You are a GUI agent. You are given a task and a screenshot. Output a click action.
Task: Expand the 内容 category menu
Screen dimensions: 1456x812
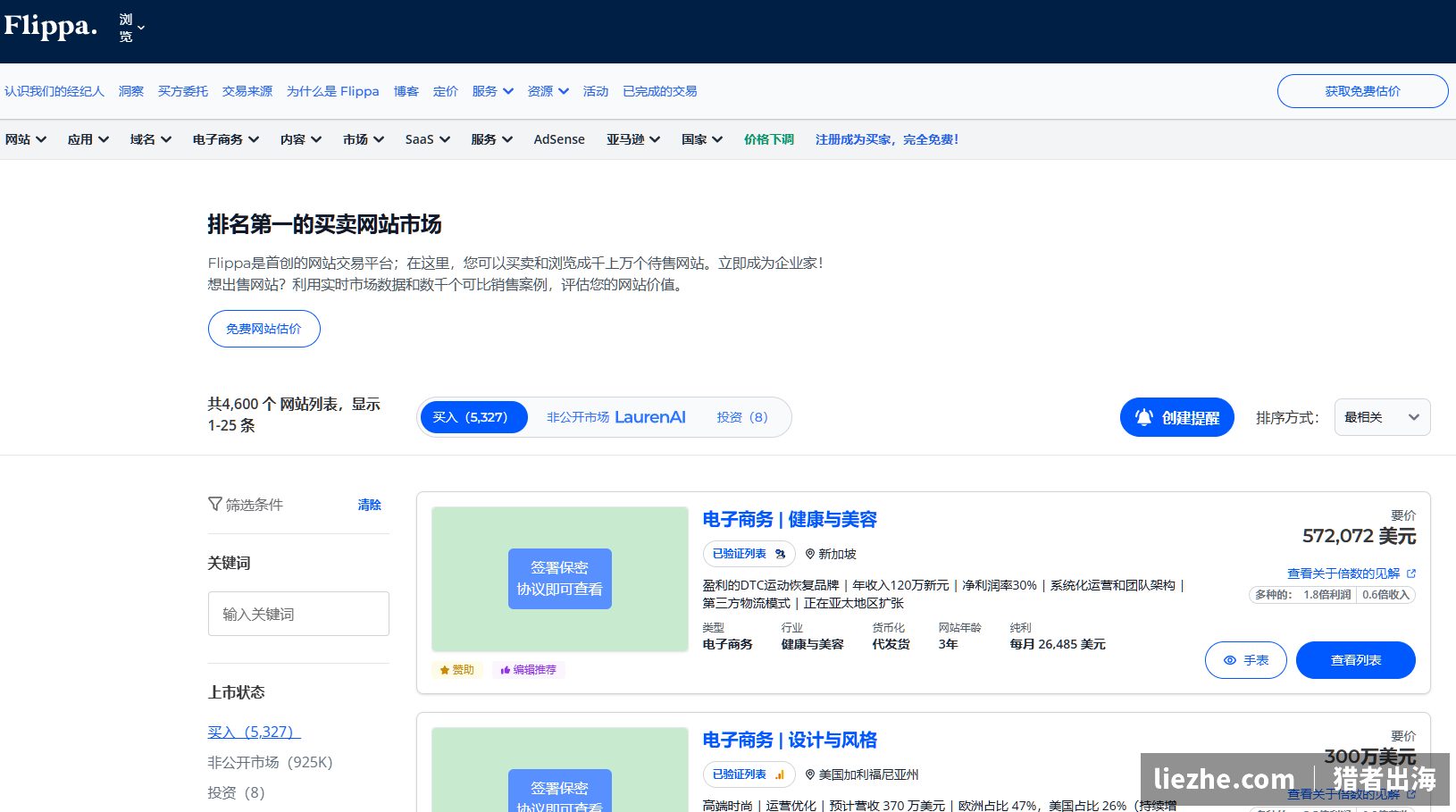pyautogui.click(x=301, y=139)
